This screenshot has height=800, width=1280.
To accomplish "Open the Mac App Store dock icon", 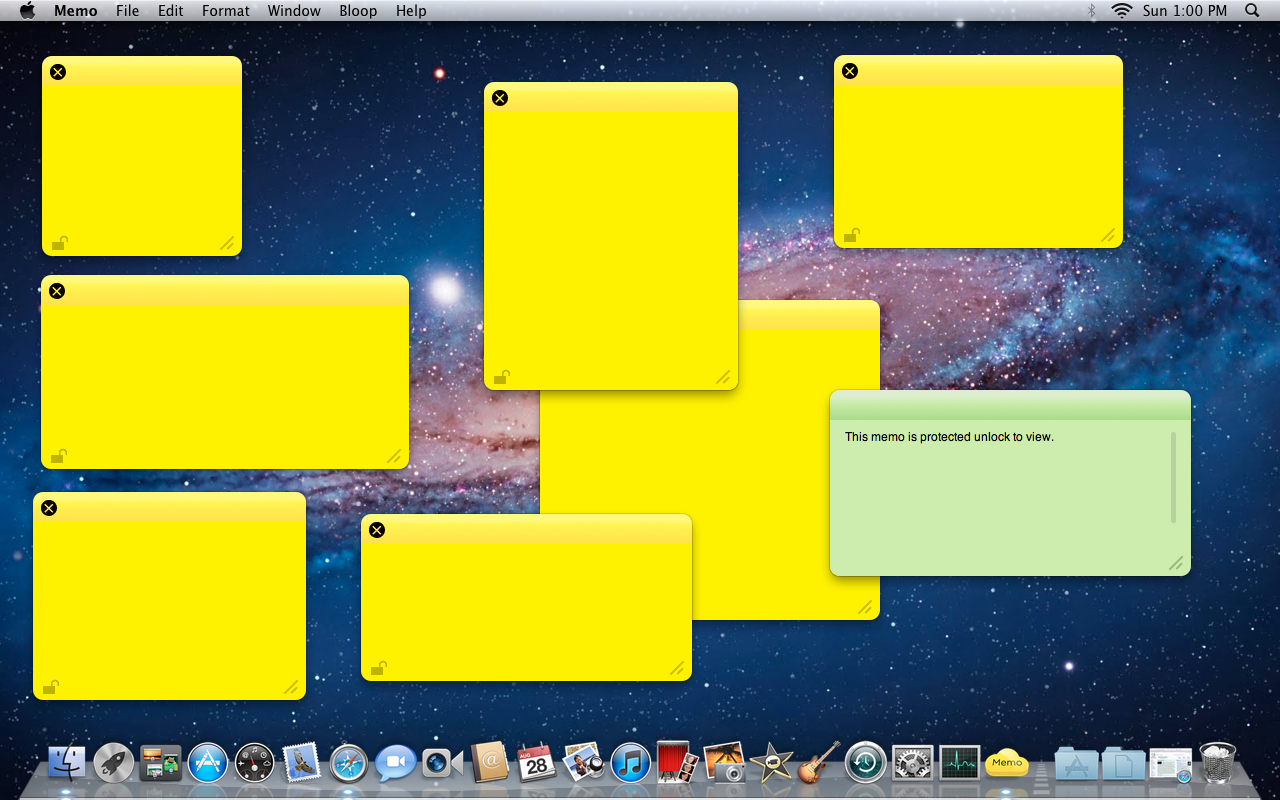I will point(208,765).
